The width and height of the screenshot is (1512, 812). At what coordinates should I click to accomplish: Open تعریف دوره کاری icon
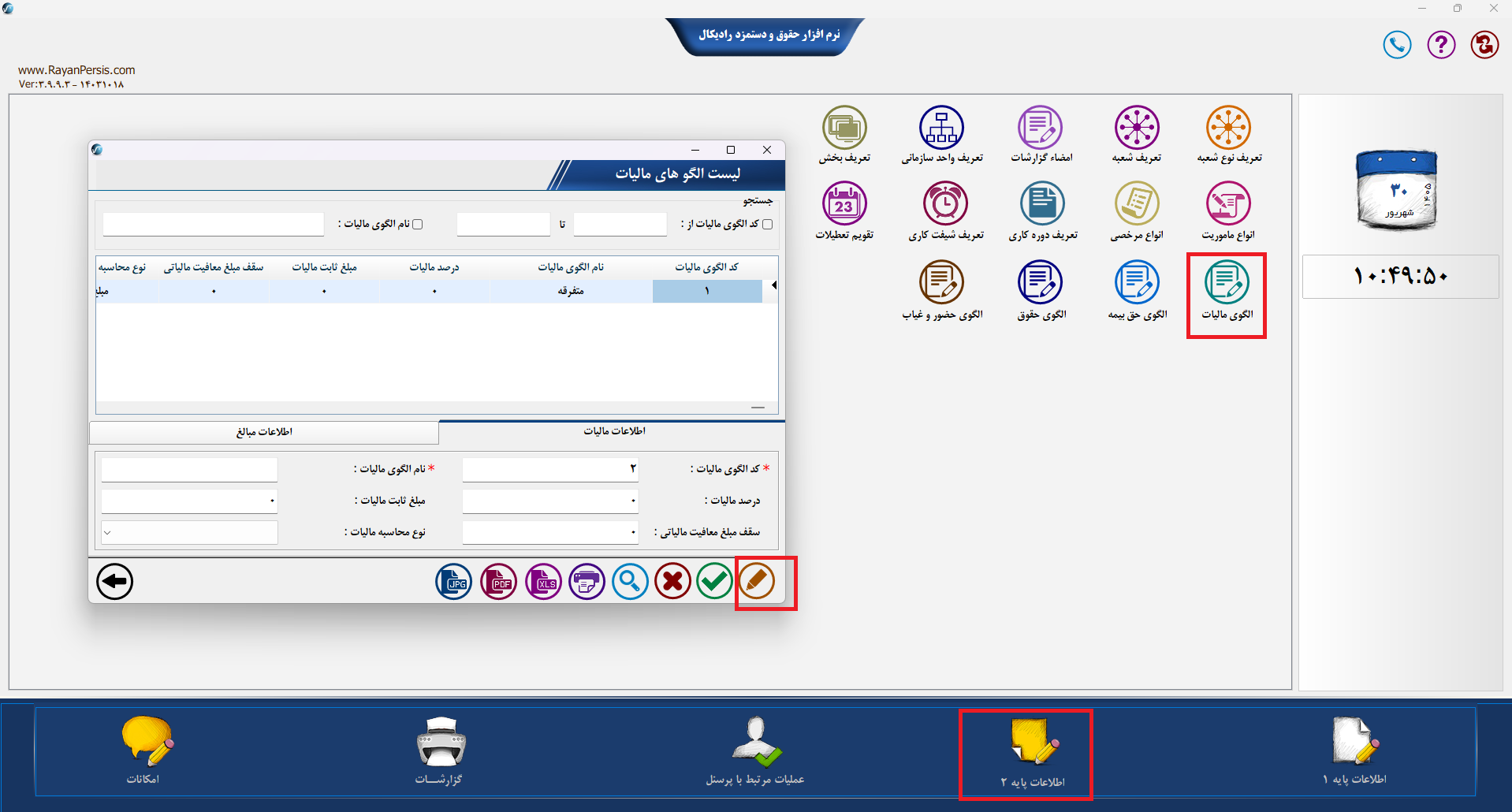1042,203
